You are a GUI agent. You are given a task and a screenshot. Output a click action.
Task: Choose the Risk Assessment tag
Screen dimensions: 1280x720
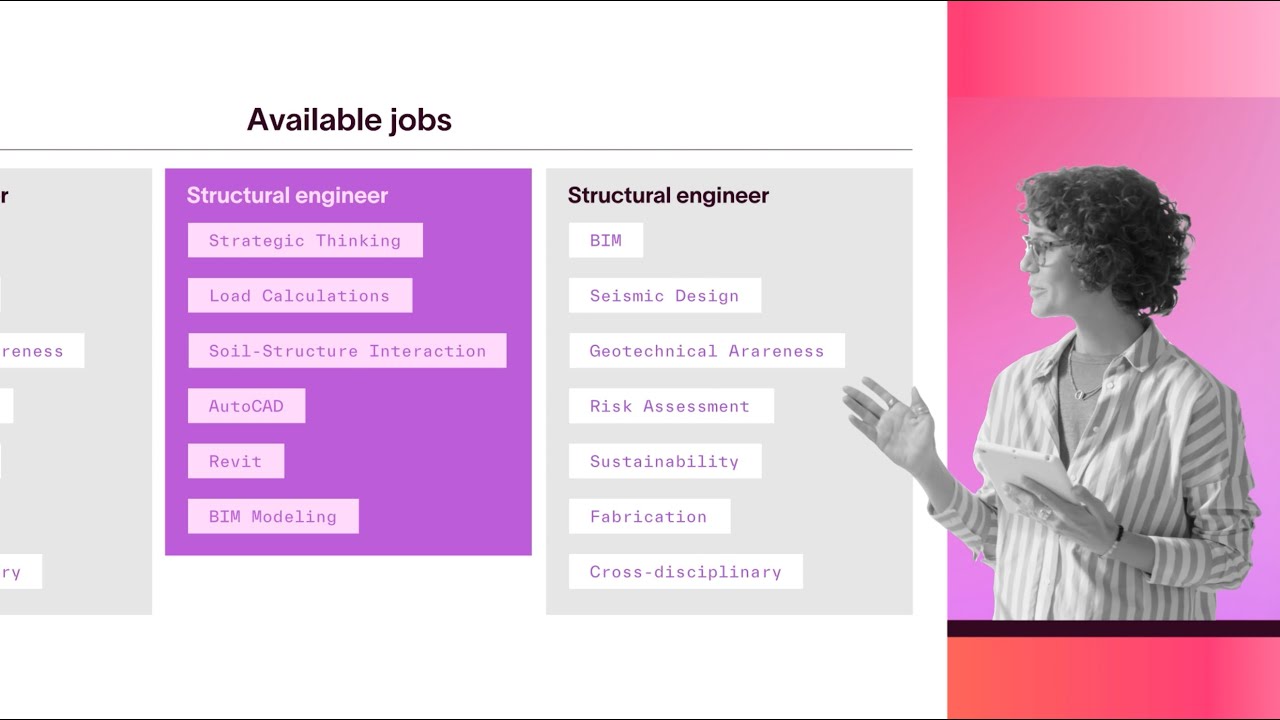coord(671,406)
